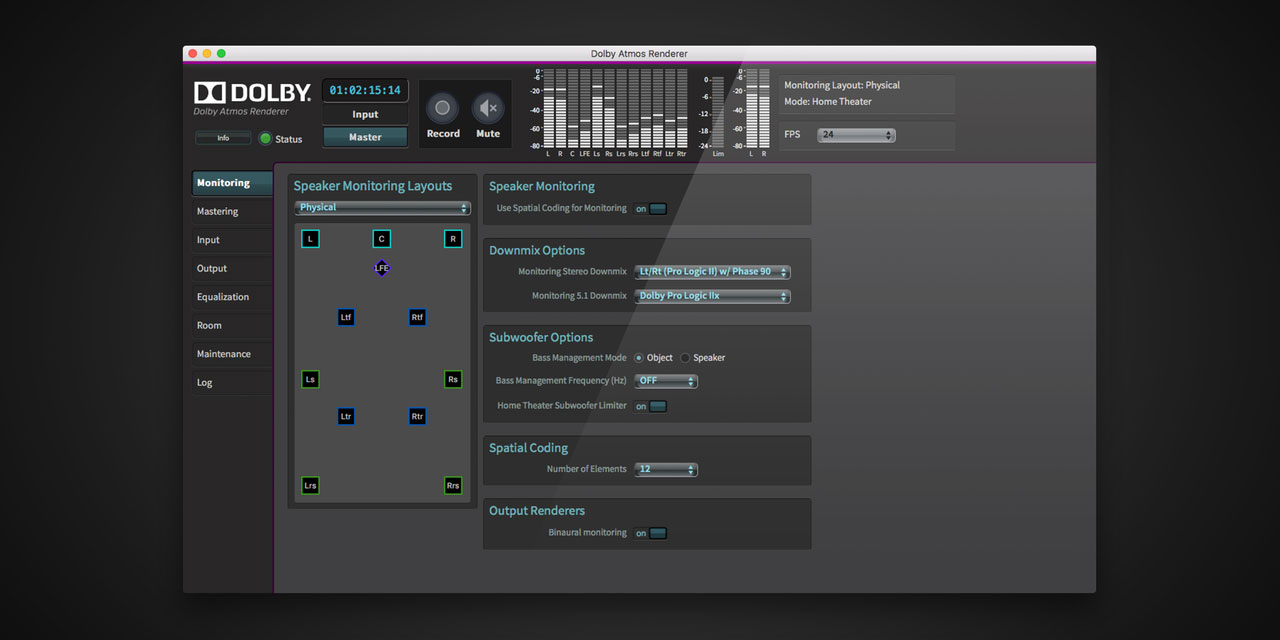Click the Info button
Screen dimensions: 1280x640
[x=223, y=138]
